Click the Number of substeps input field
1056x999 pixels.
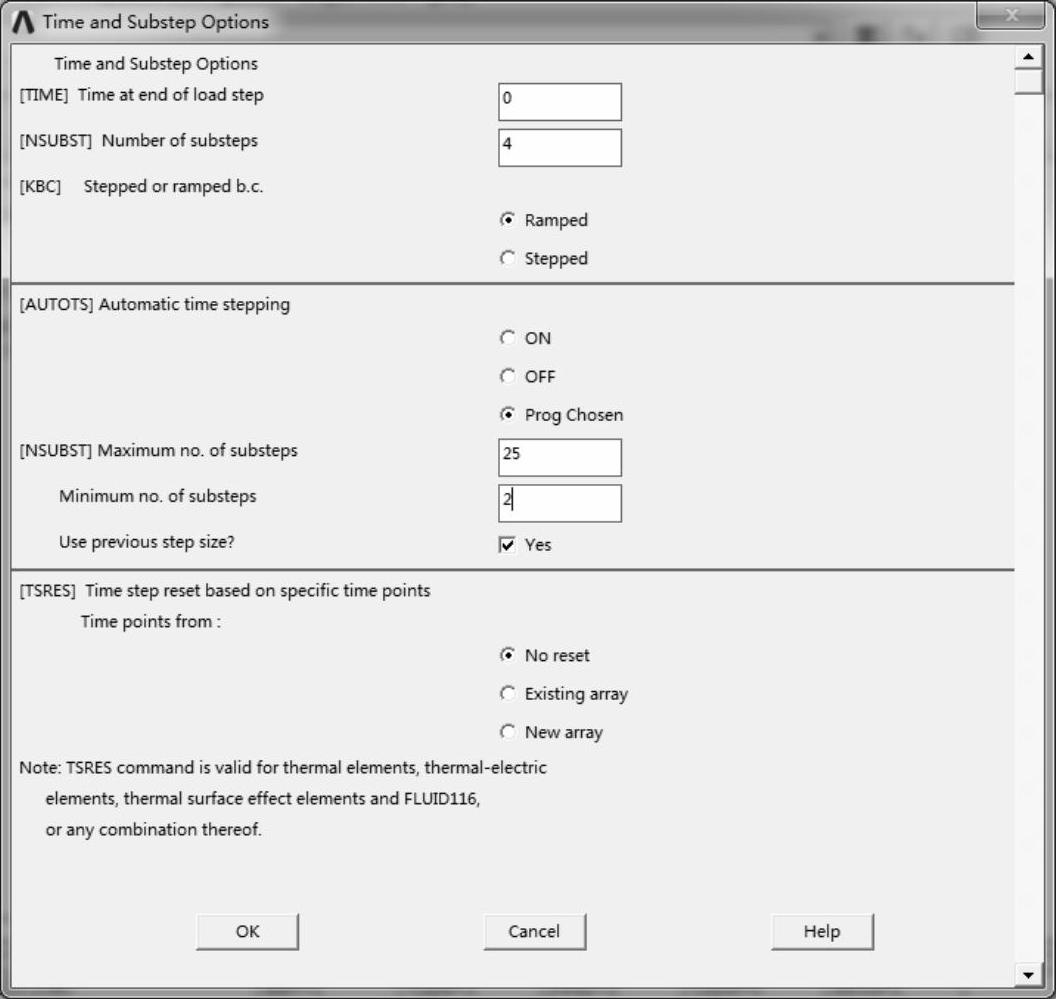tap(560, 148)
